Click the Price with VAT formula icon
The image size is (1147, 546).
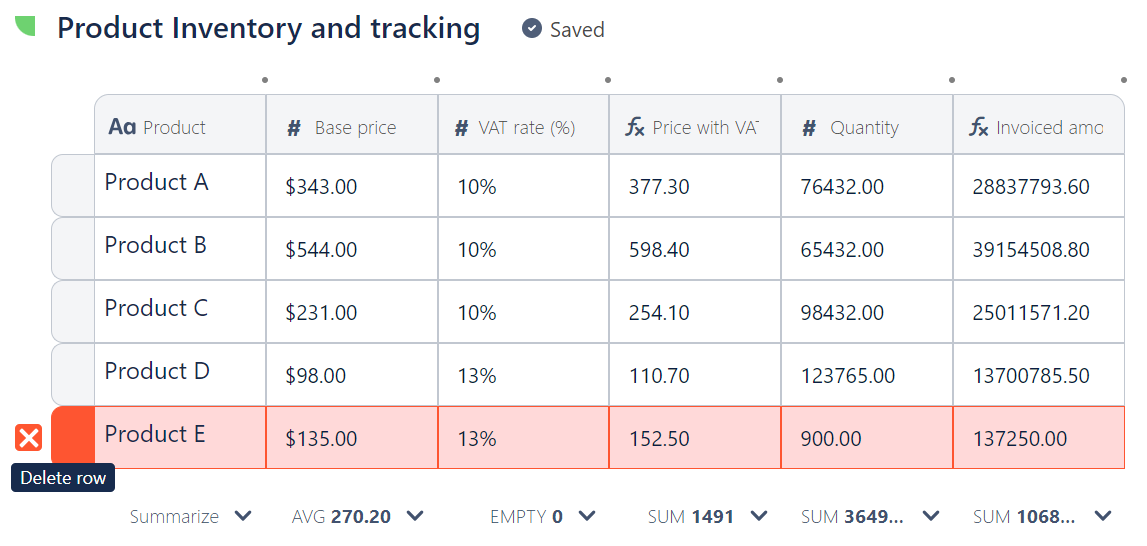(x=635, y=127)
